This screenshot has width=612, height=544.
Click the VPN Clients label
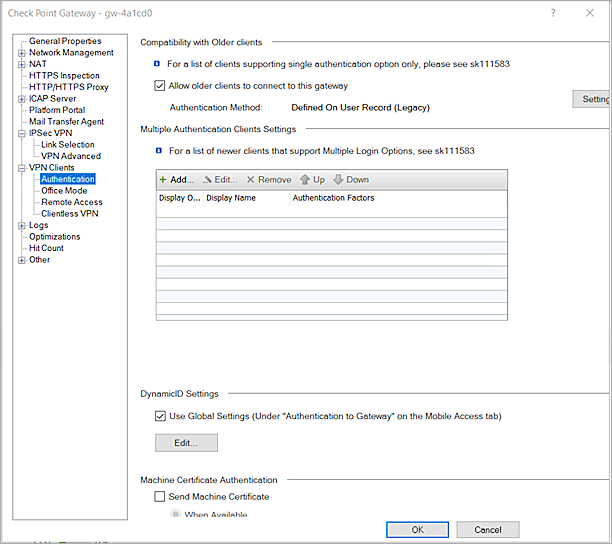[x=52, y=168]
